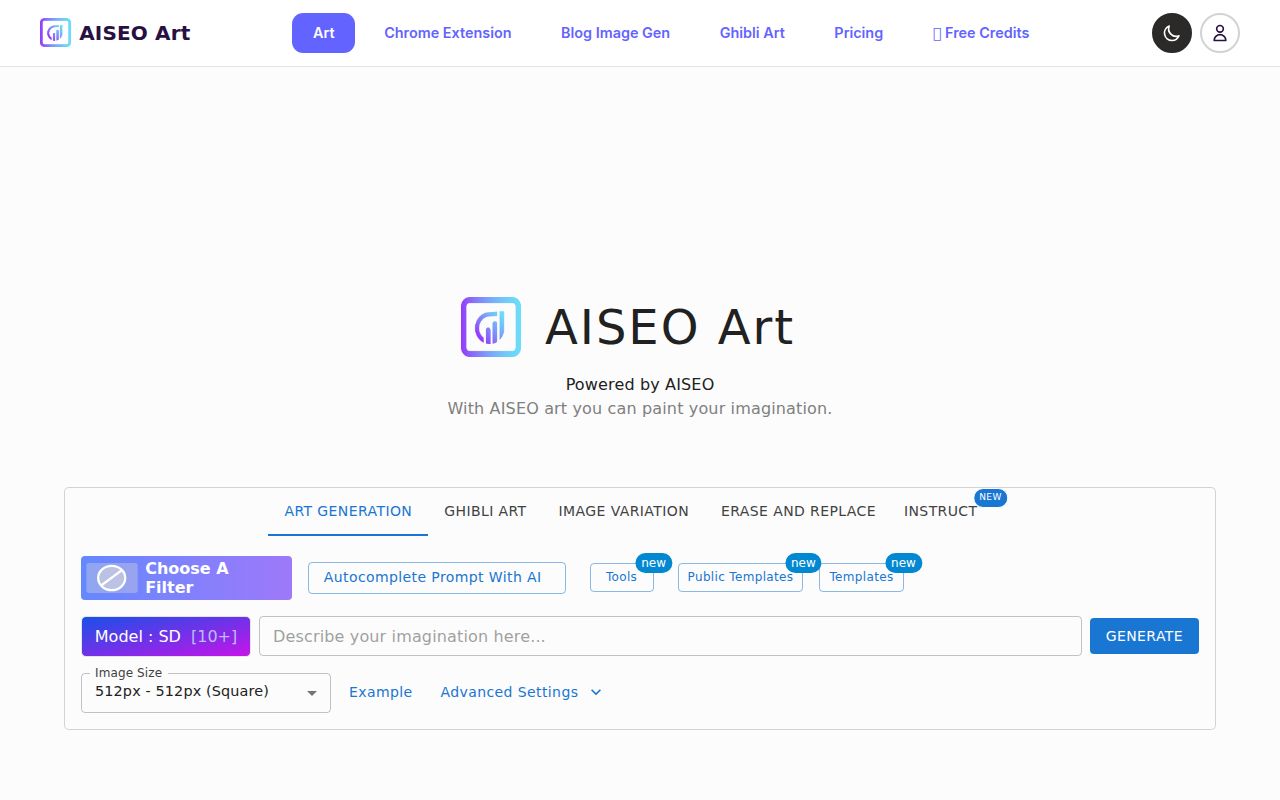Click the GENERATE button
The width and height of the screenshot is (1280, 800).
1144,636
